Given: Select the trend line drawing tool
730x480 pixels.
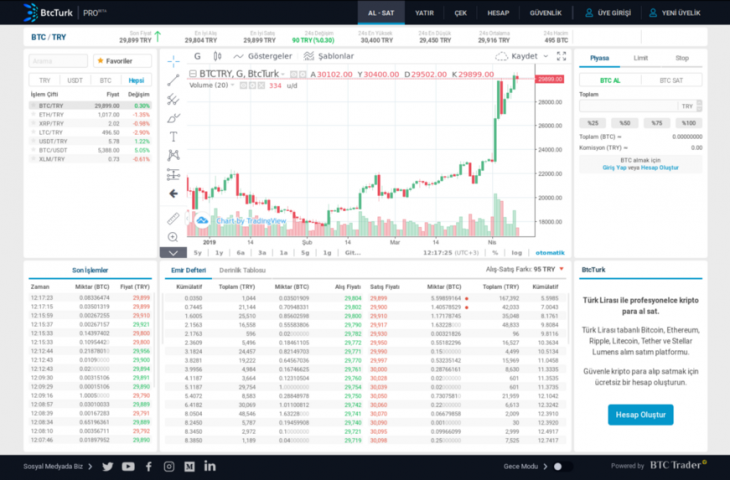Looking at the screenshot, I should [173, 80].
